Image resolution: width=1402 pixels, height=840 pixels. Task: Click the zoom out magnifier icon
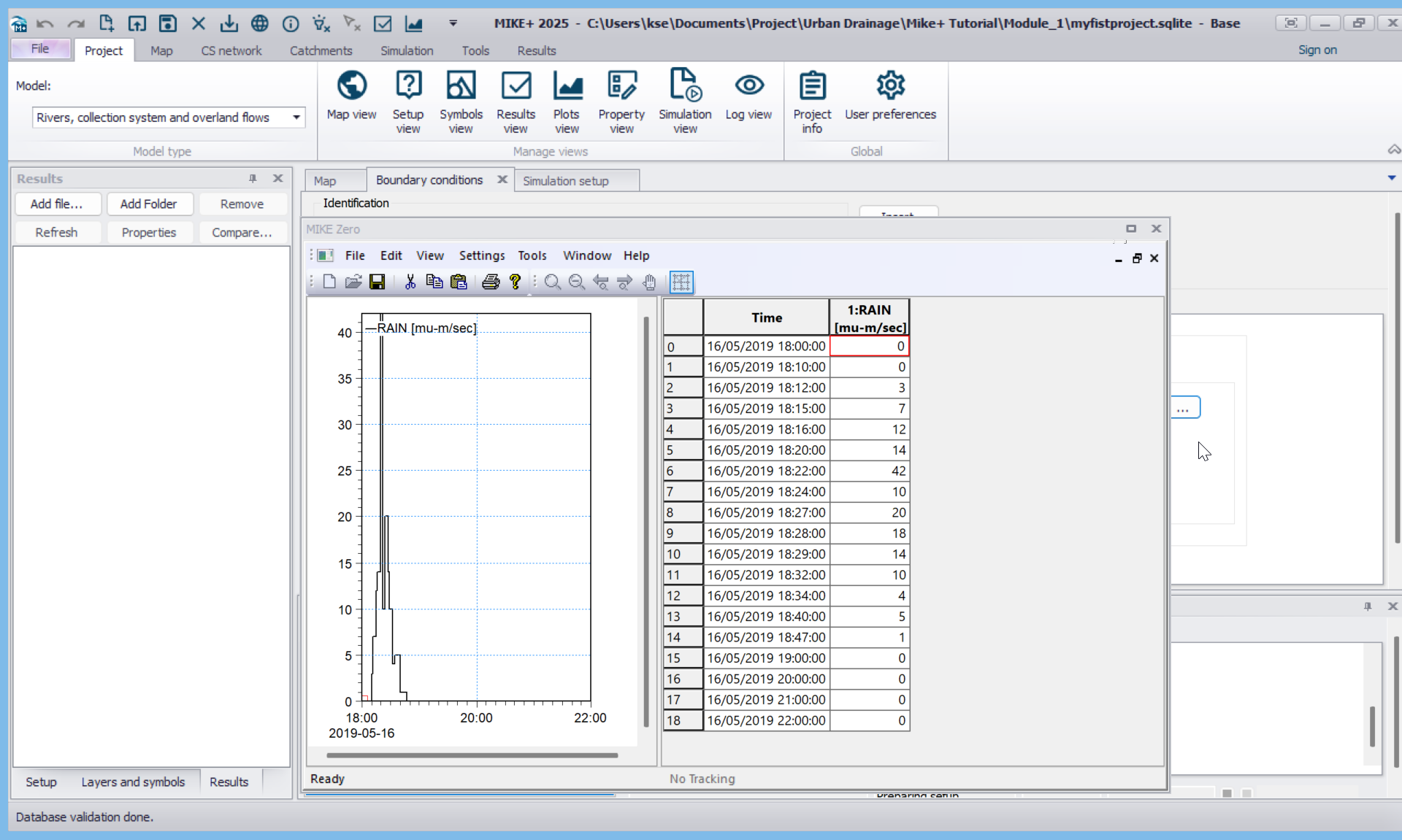[576, 282]
